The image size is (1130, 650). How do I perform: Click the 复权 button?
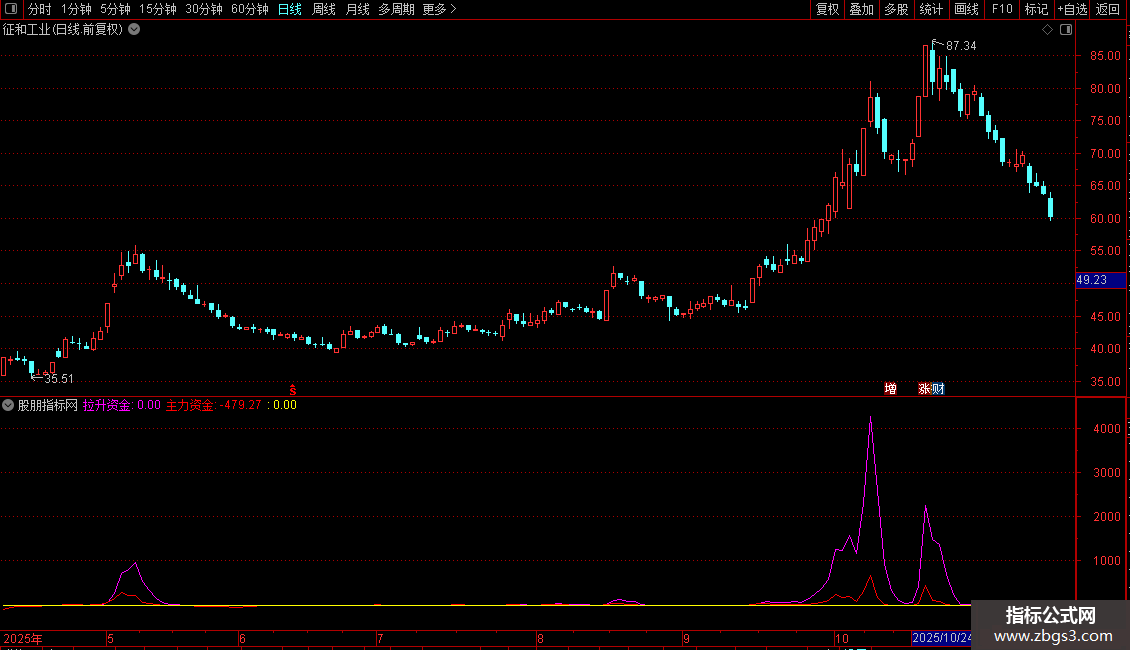tap(827, 9)
